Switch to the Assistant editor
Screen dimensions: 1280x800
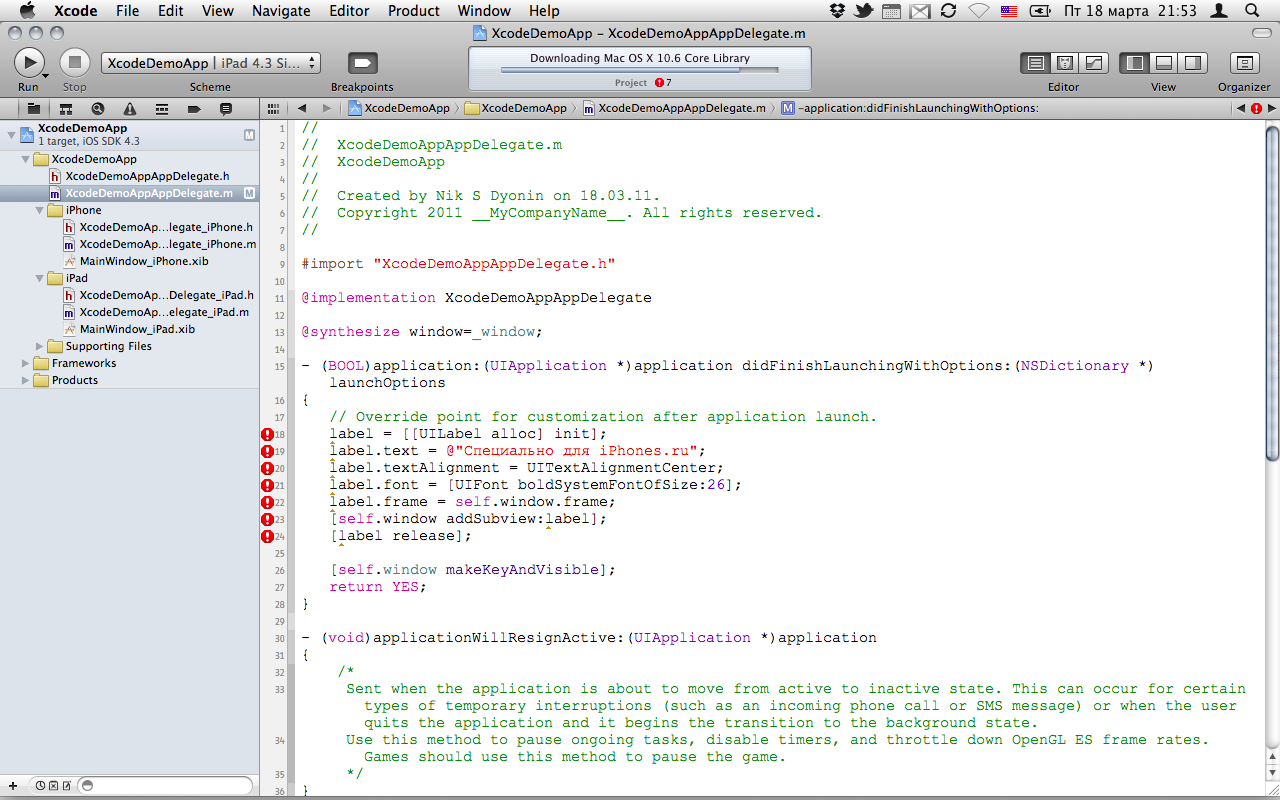coord(1065,63)
